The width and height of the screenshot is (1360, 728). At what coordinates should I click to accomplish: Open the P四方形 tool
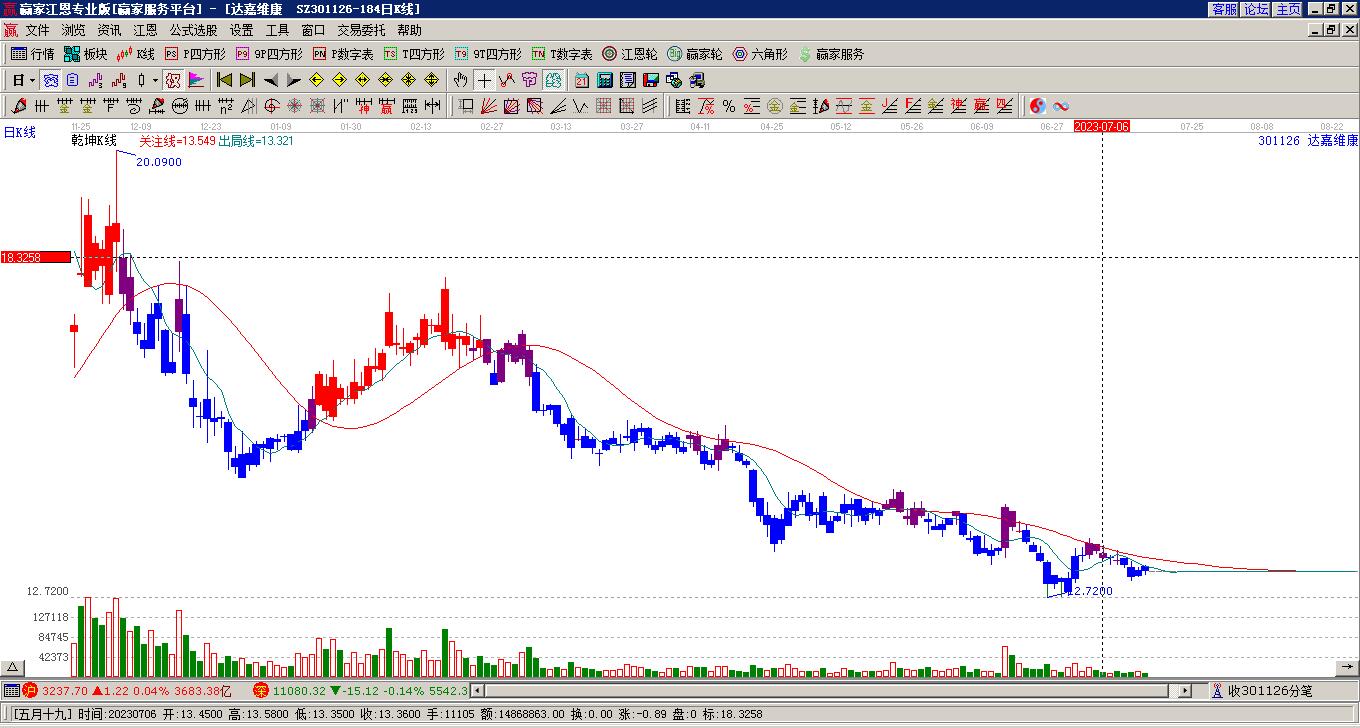point(195,54)
